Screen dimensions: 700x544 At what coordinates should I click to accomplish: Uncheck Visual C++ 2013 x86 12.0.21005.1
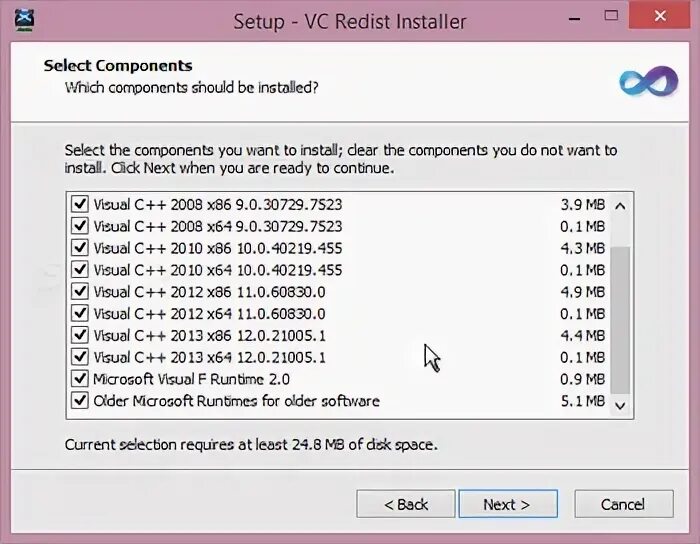[80, 336]
